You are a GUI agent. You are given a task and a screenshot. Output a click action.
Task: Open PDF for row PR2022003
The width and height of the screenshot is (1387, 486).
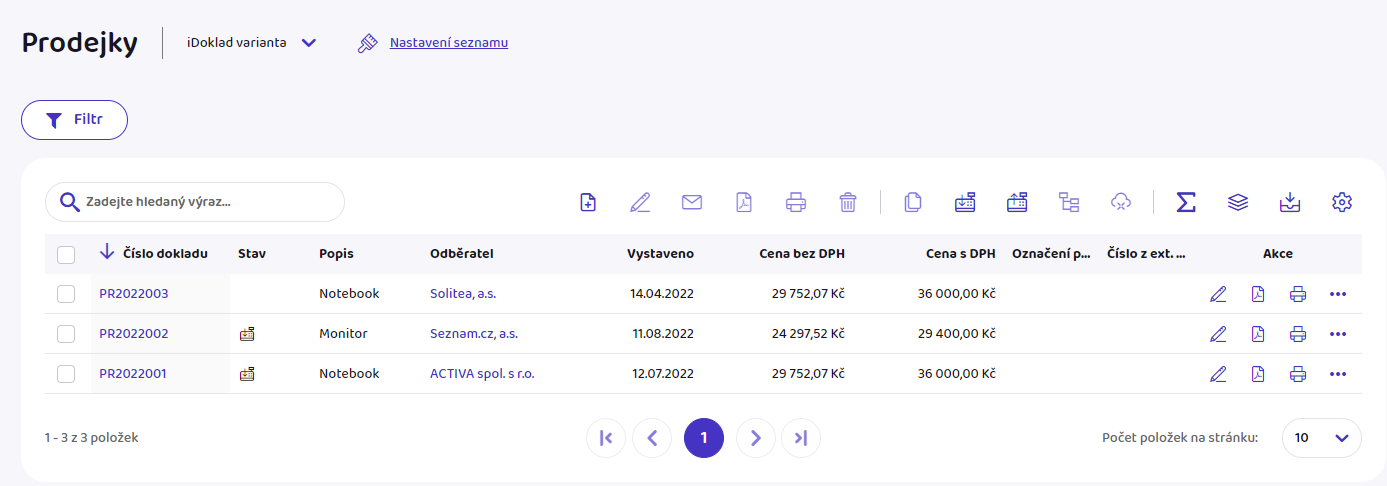coord(1258,294)
